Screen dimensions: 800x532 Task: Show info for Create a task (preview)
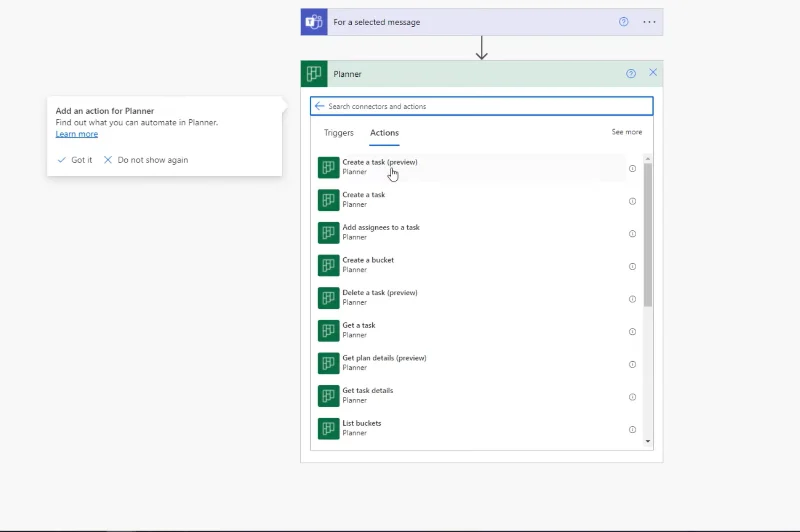632,168
